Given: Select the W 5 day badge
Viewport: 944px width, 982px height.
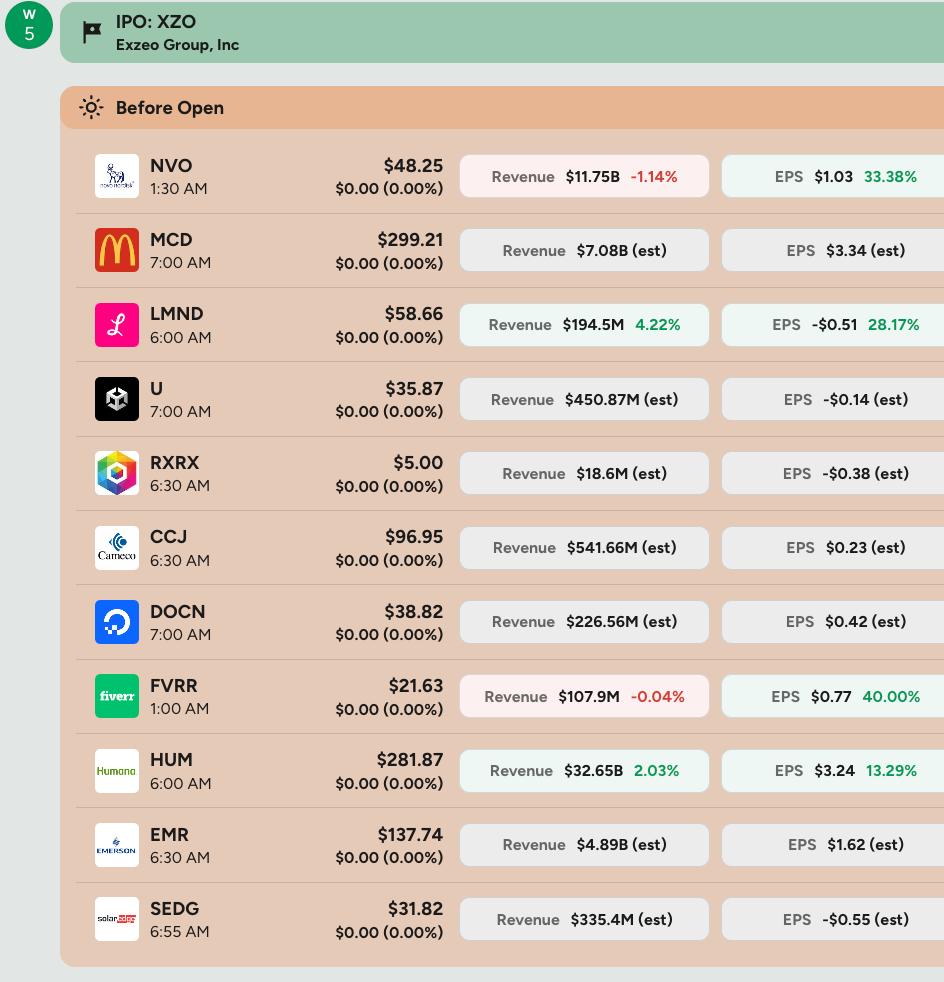Looking at the screenshot, I should click(29, 25).
